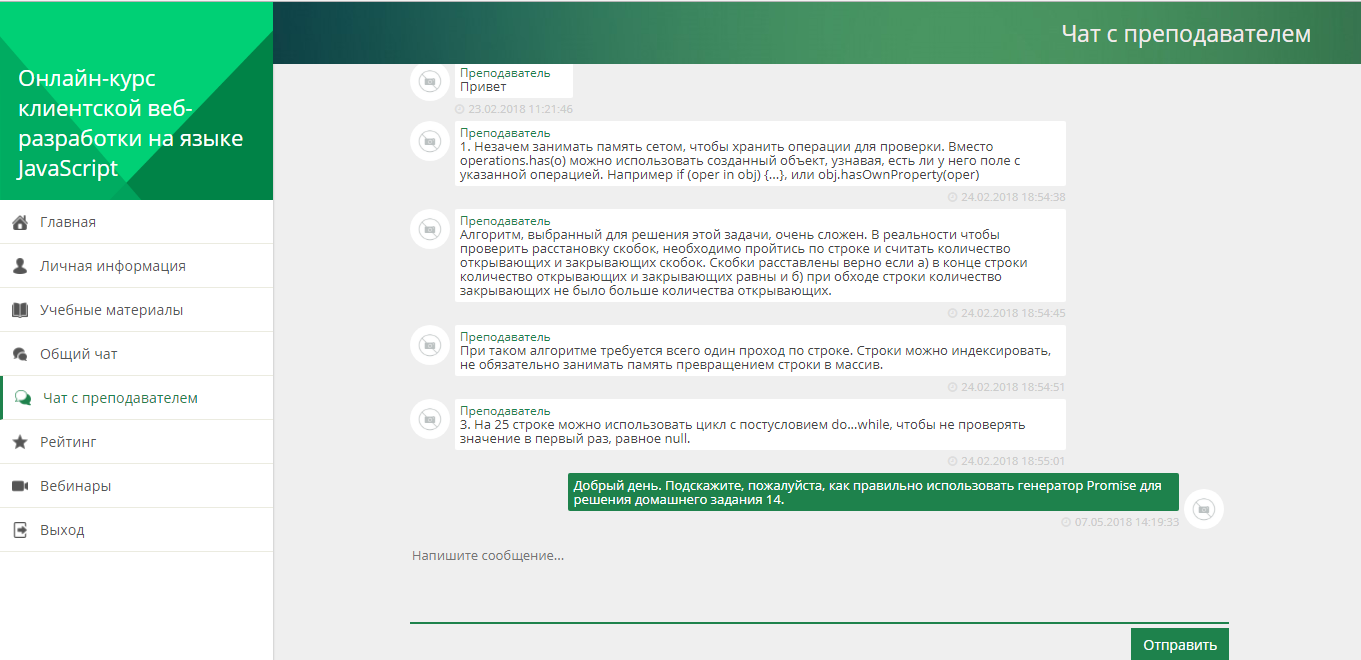Click the course title in the sidebar header
The image size is (1361, 660).
tap(130, 123)
